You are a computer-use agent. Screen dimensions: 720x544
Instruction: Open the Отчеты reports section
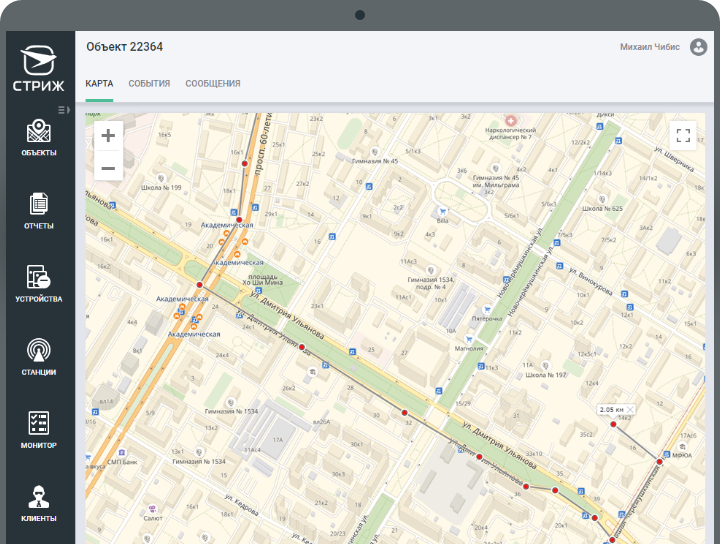click(38, 211)
